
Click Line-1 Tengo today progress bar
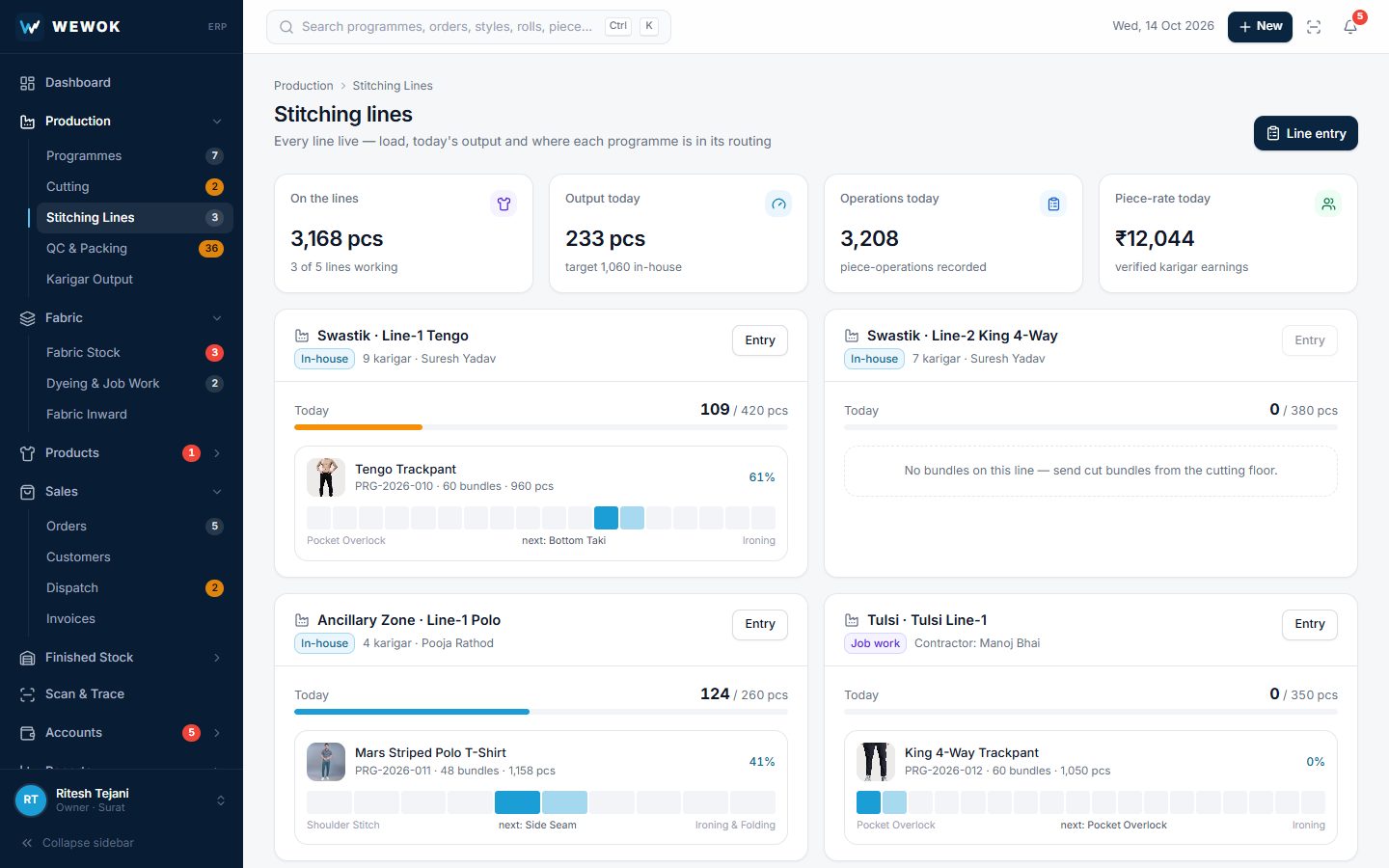(541, 427)
